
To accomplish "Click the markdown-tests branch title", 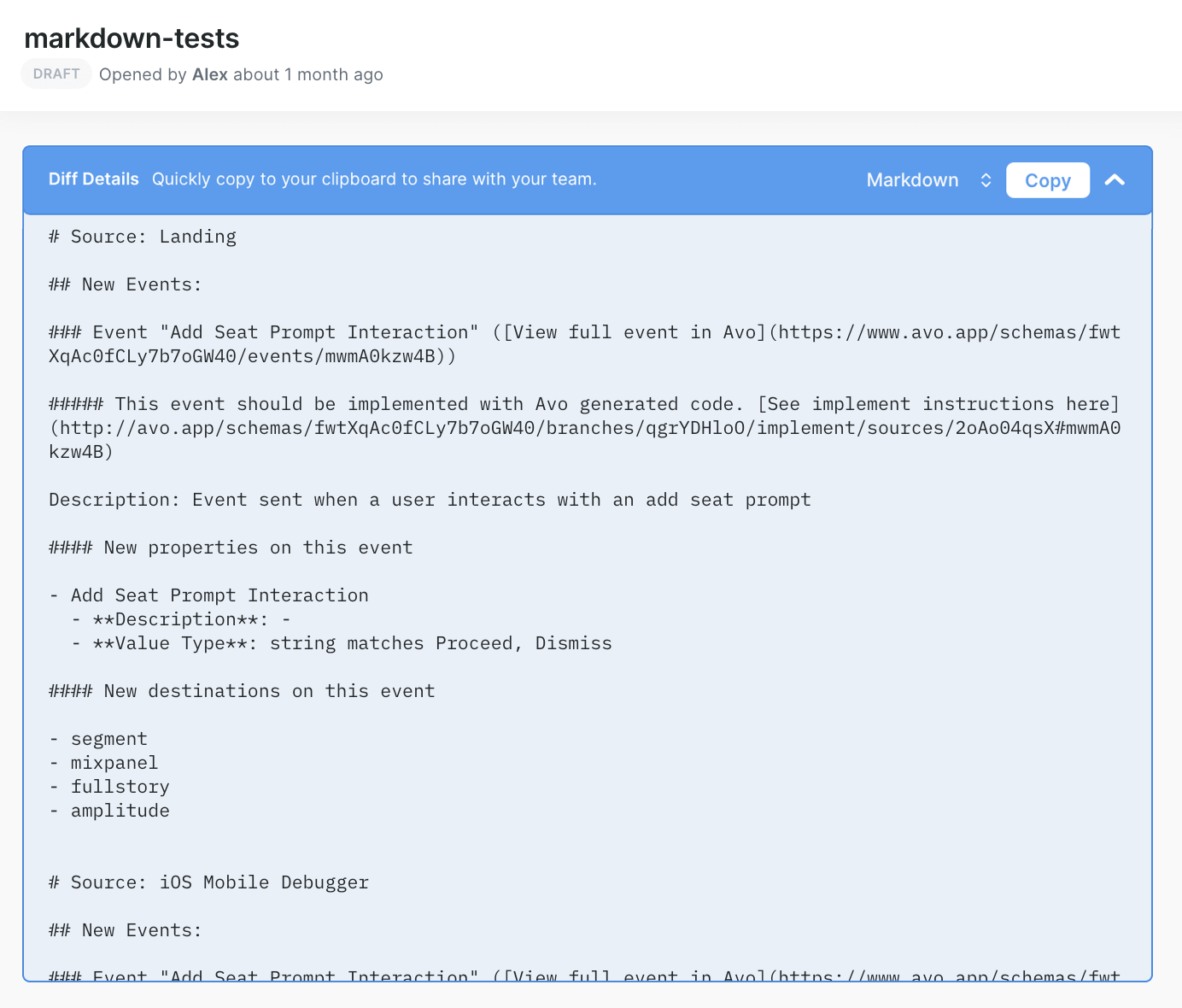I will [132, 38].
